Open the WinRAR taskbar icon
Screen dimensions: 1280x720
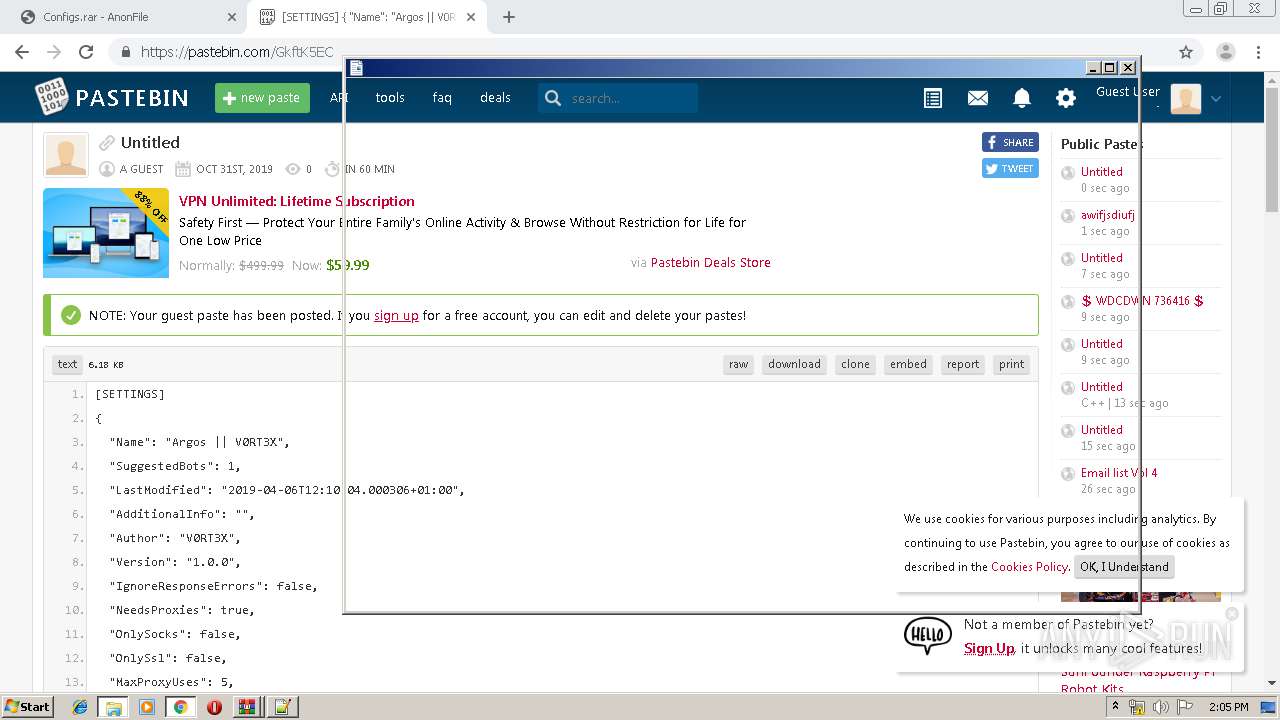coord(247,707)
